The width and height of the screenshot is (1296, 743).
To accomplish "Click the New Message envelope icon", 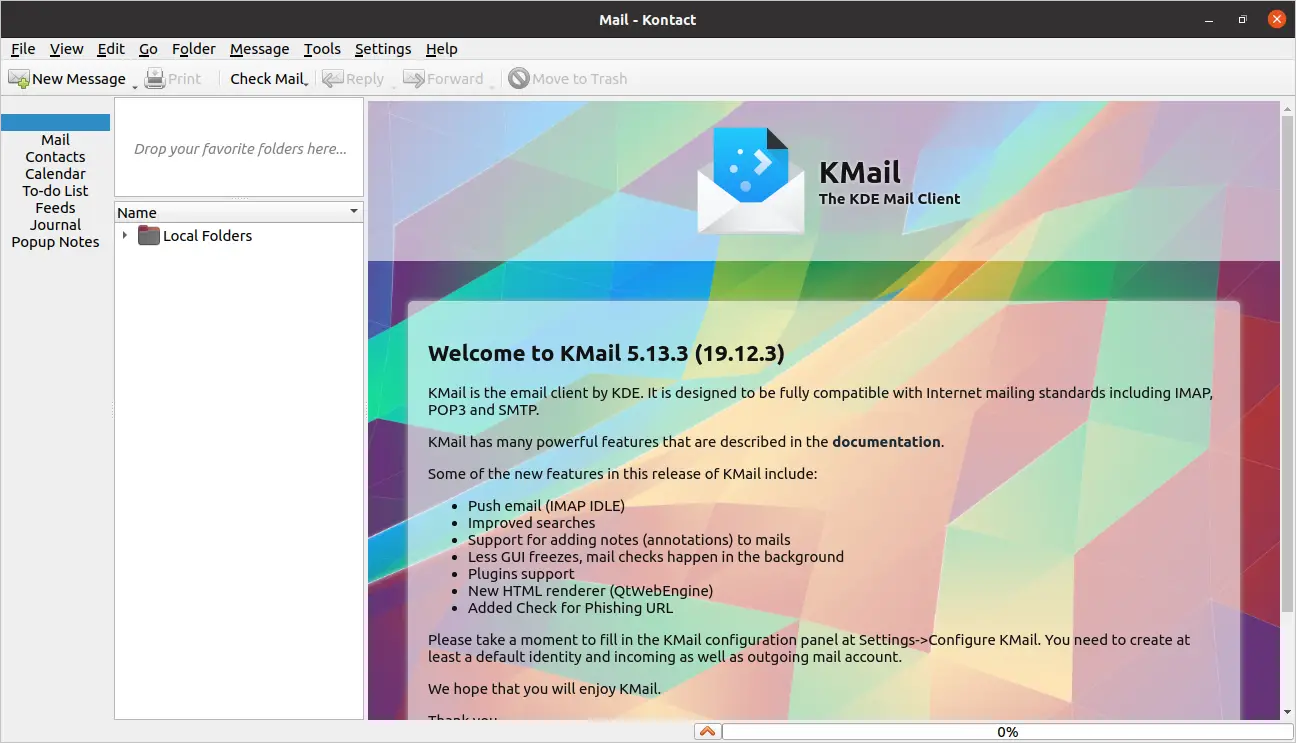I will click(19, 78).
